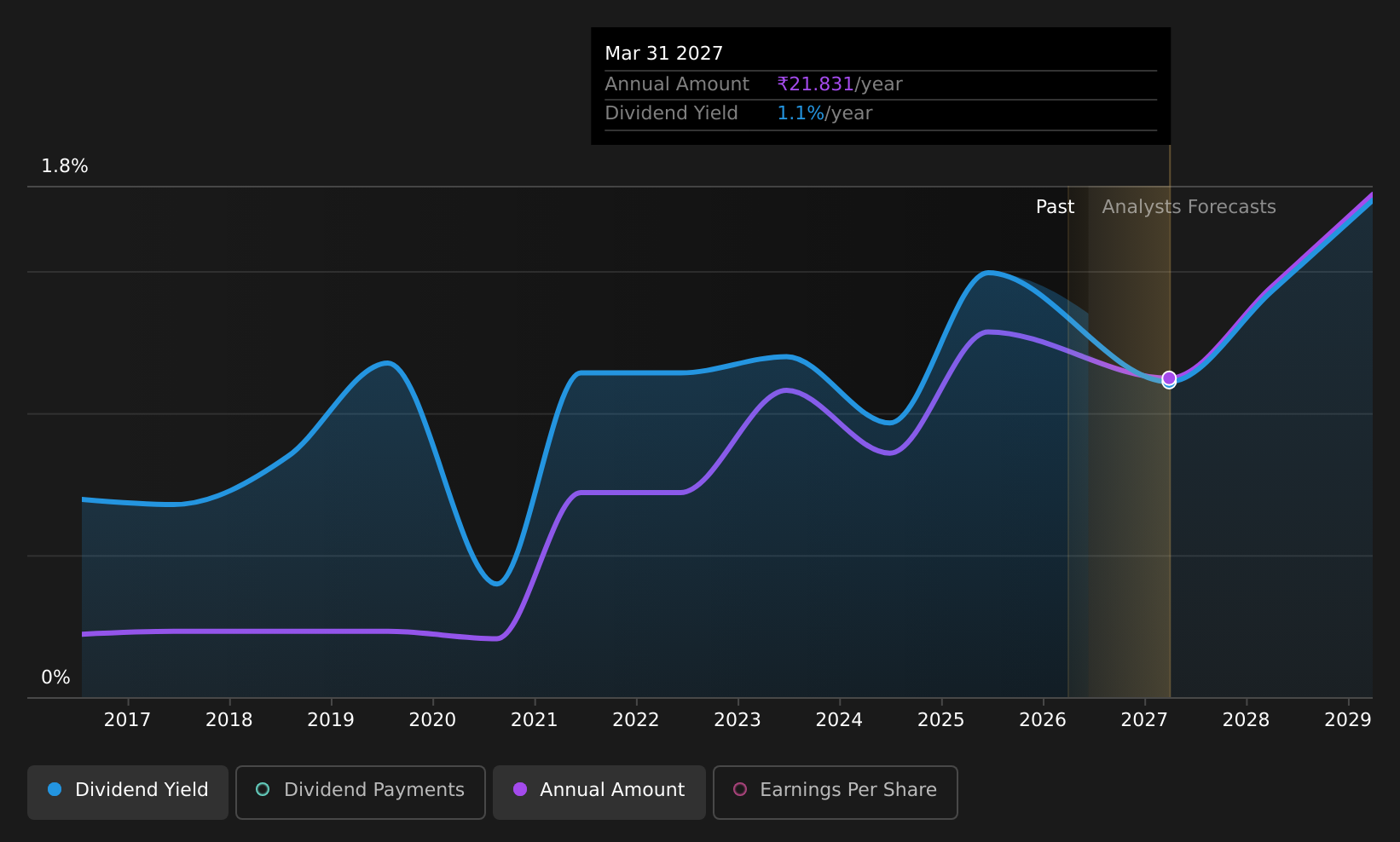Viewport: 1400px width, 842px height.
Task: Toggle the Dividend Yield legend series
Action: click(128, 792)
